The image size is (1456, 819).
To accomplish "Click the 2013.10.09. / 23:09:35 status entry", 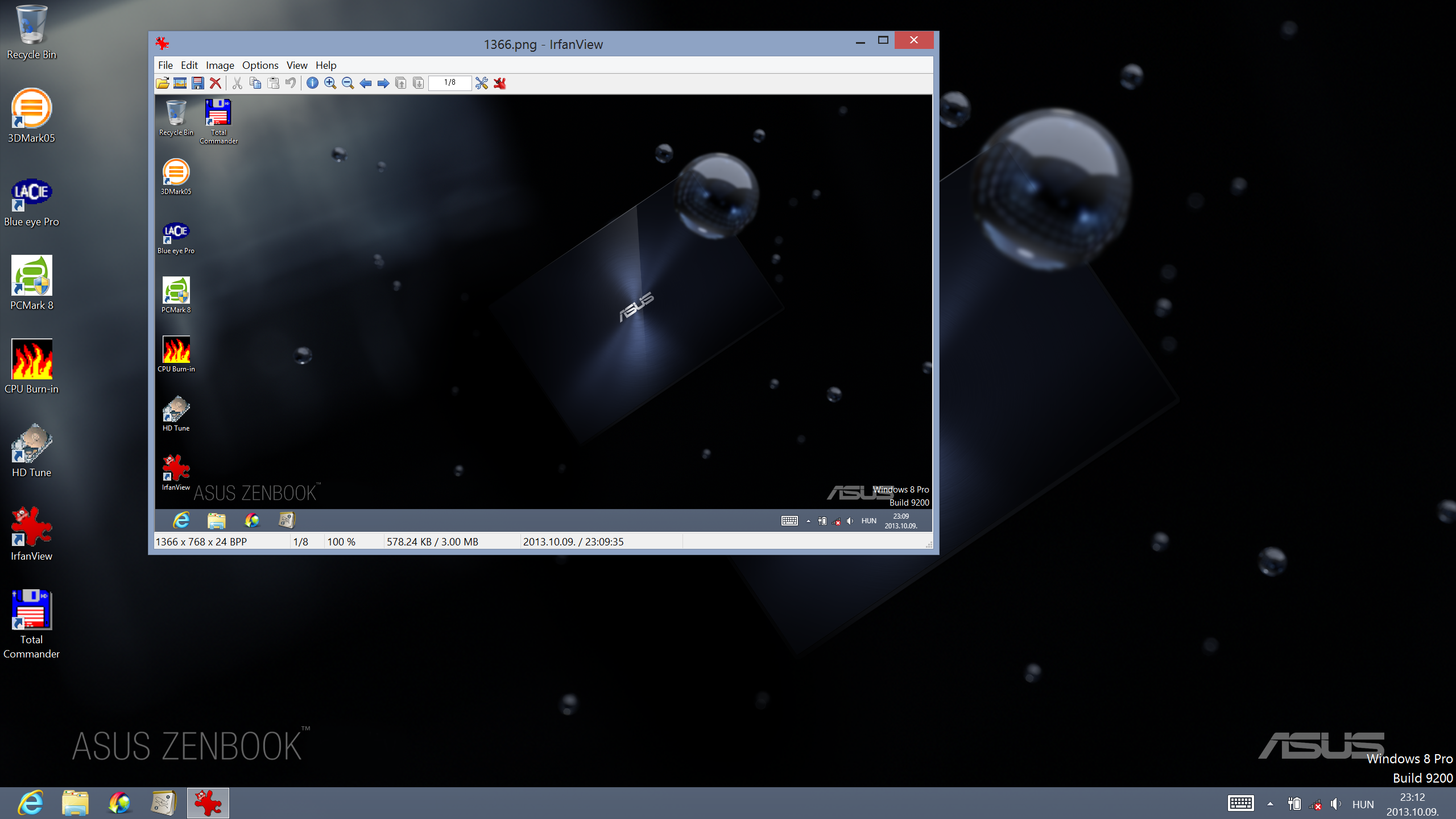I will tap(573, 542).
